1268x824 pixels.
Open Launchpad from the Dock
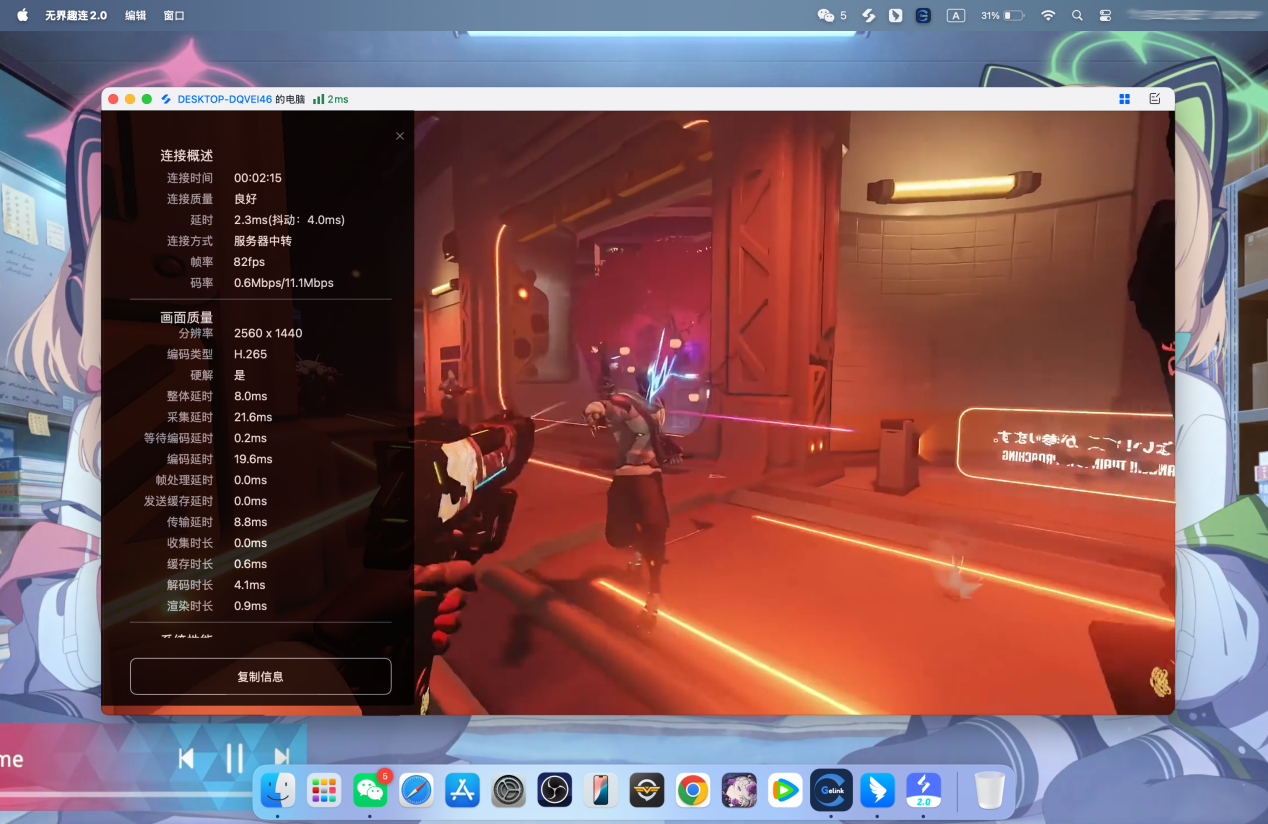click(x=324, y=790)
